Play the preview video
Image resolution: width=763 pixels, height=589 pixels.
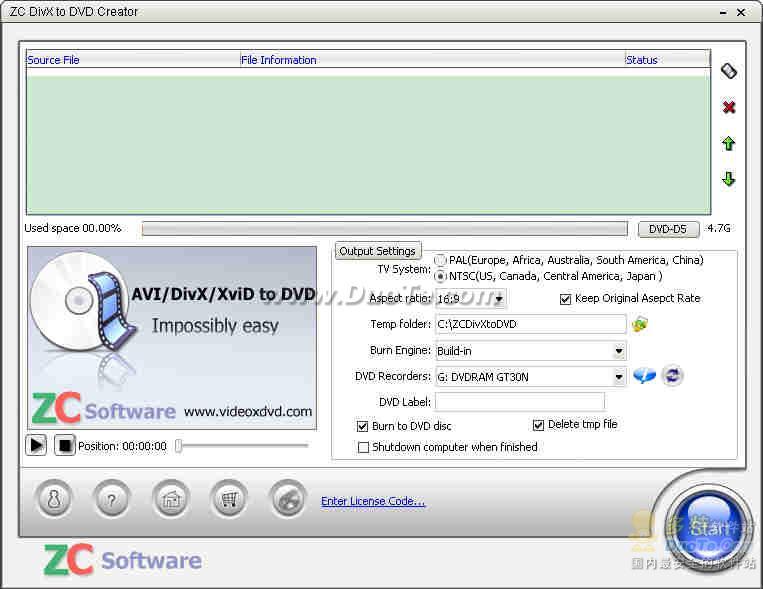pos(36,445)
